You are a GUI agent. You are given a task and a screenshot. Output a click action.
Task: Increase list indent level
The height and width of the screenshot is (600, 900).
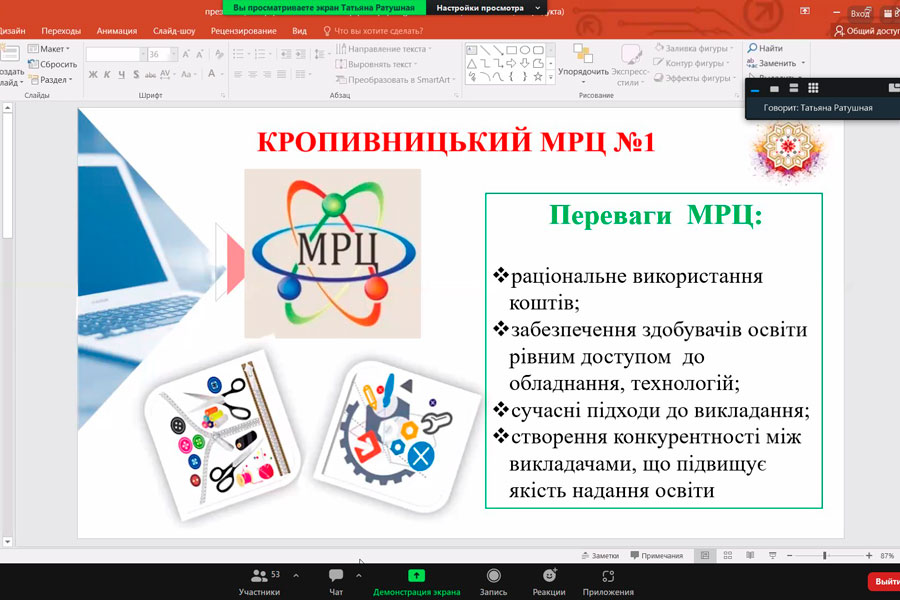(x=300, y=55)
